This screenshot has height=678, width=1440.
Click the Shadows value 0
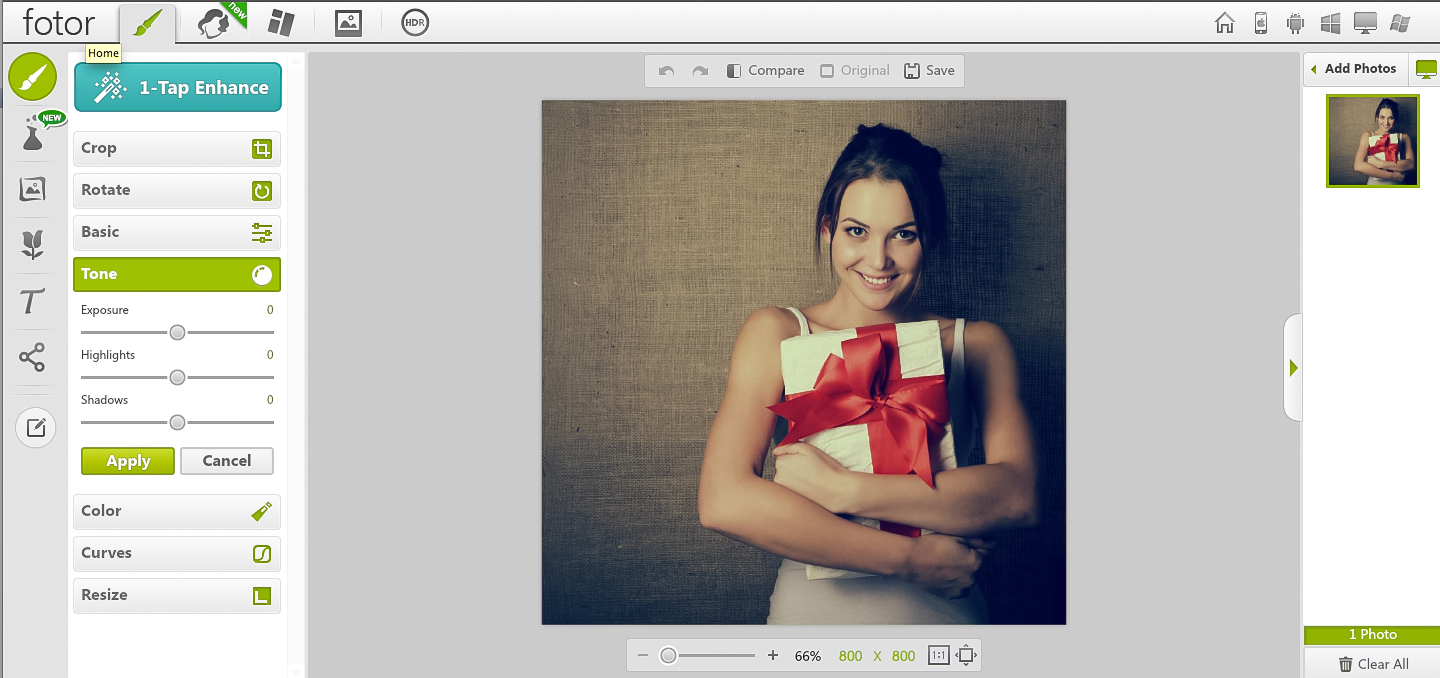coord(270,400)
